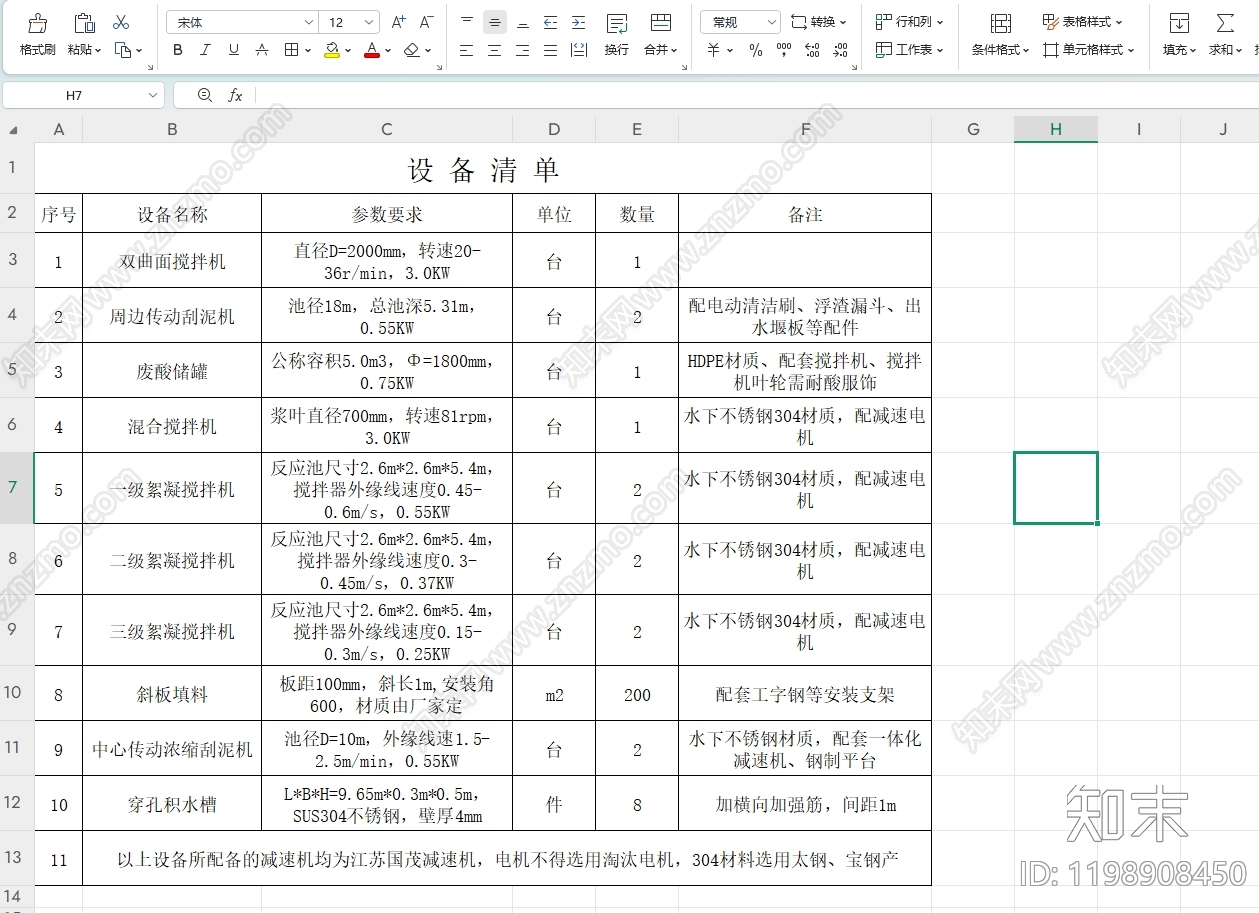Click the distributed alignment icon
Screen dimensions: 1259x913
tap(578, 50)
